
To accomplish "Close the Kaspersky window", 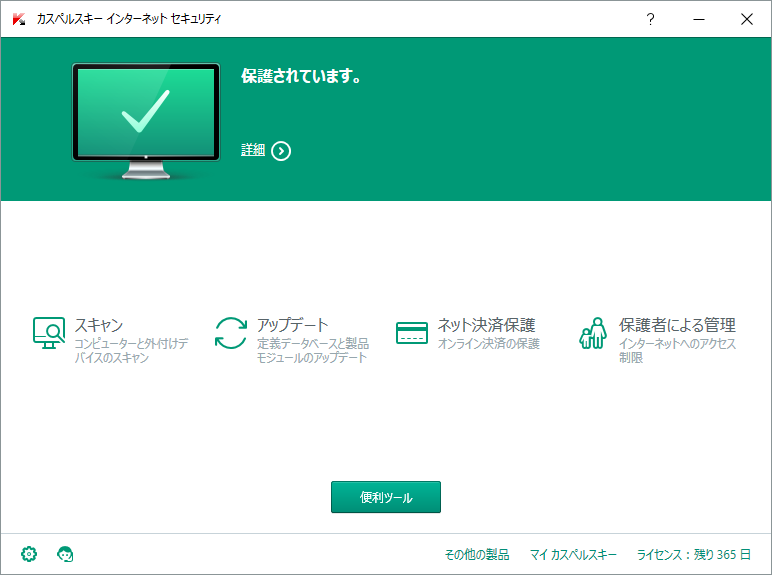I will coord(746,19).
